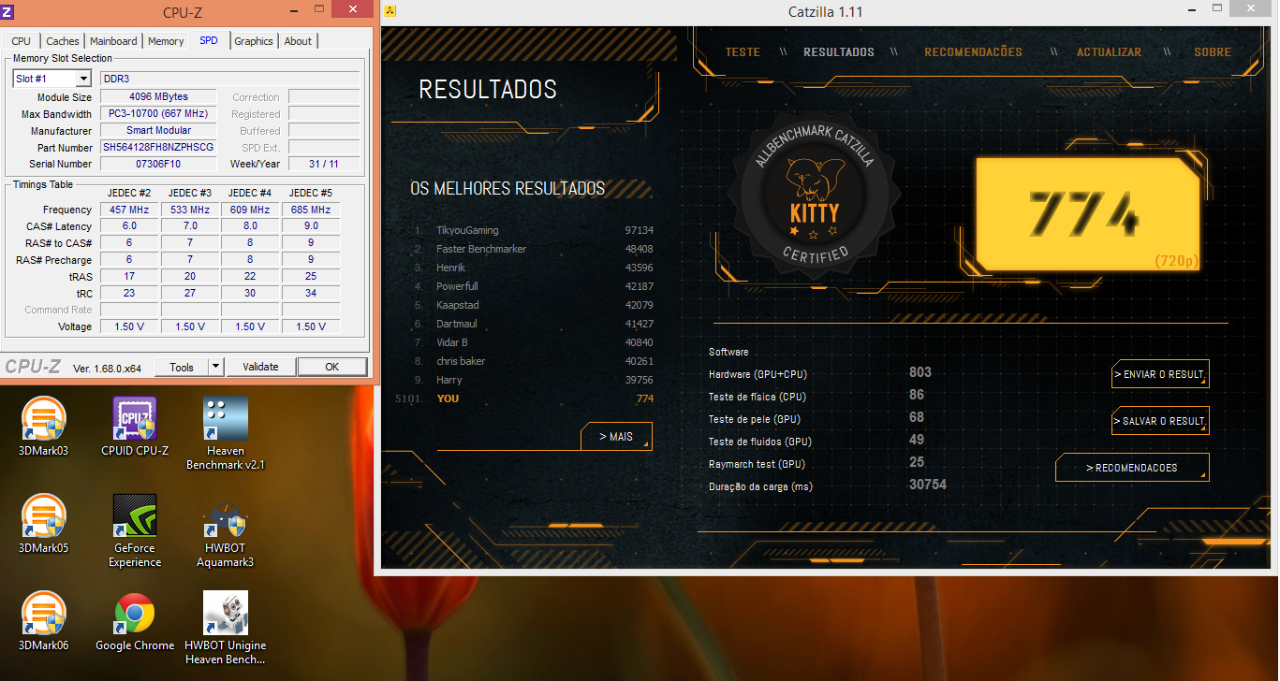Screen dimensions: 1280x681
Task: Click the Tools button in CPU-Z
Action: [182, 367]
